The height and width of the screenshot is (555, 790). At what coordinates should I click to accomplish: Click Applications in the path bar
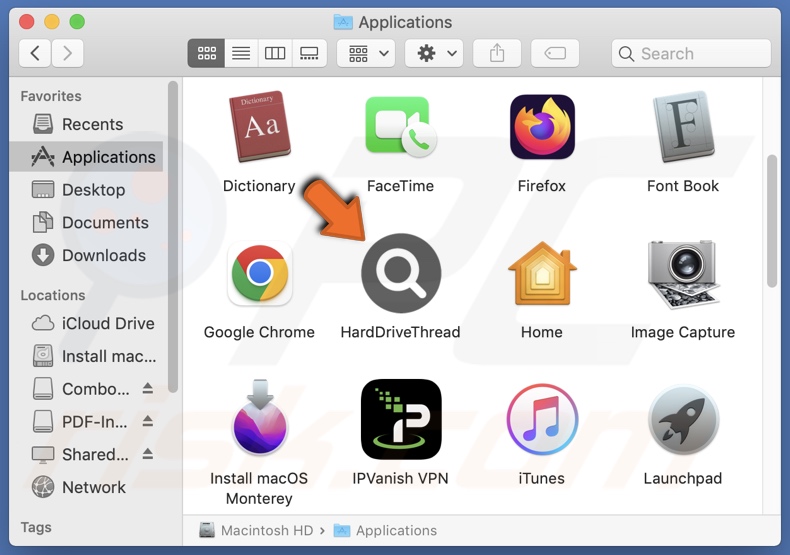click(x=385, y=530)
